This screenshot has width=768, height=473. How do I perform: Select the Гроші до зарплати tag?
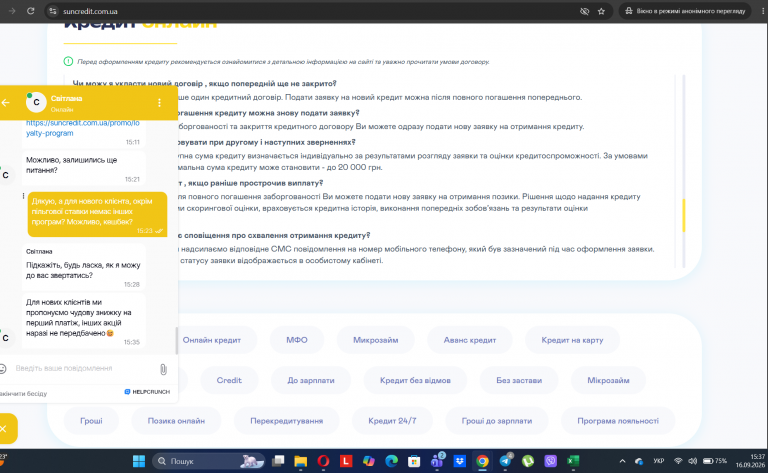[x=497, y=421]
